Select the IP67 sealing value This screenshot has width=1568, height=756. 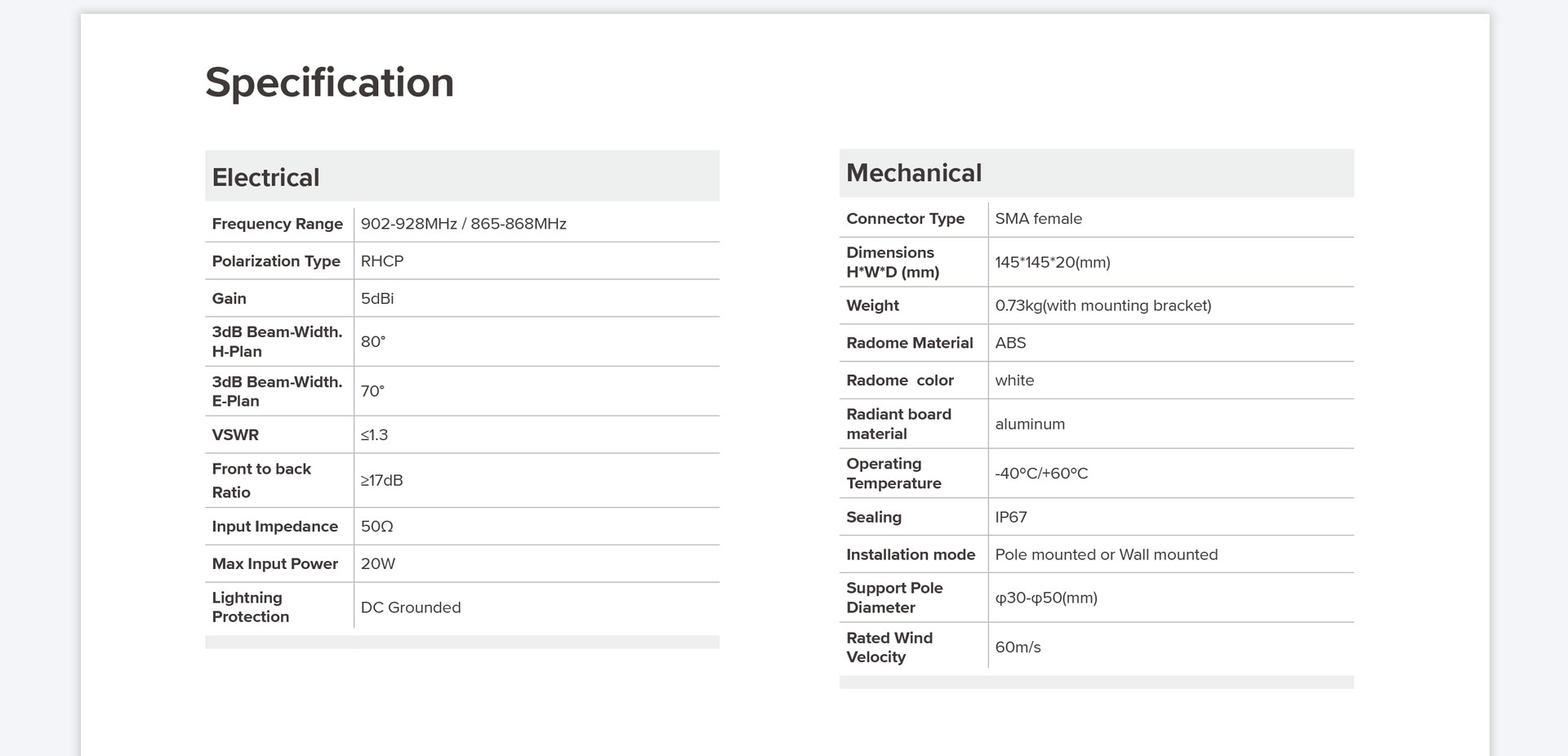(x=1011, y=517)
